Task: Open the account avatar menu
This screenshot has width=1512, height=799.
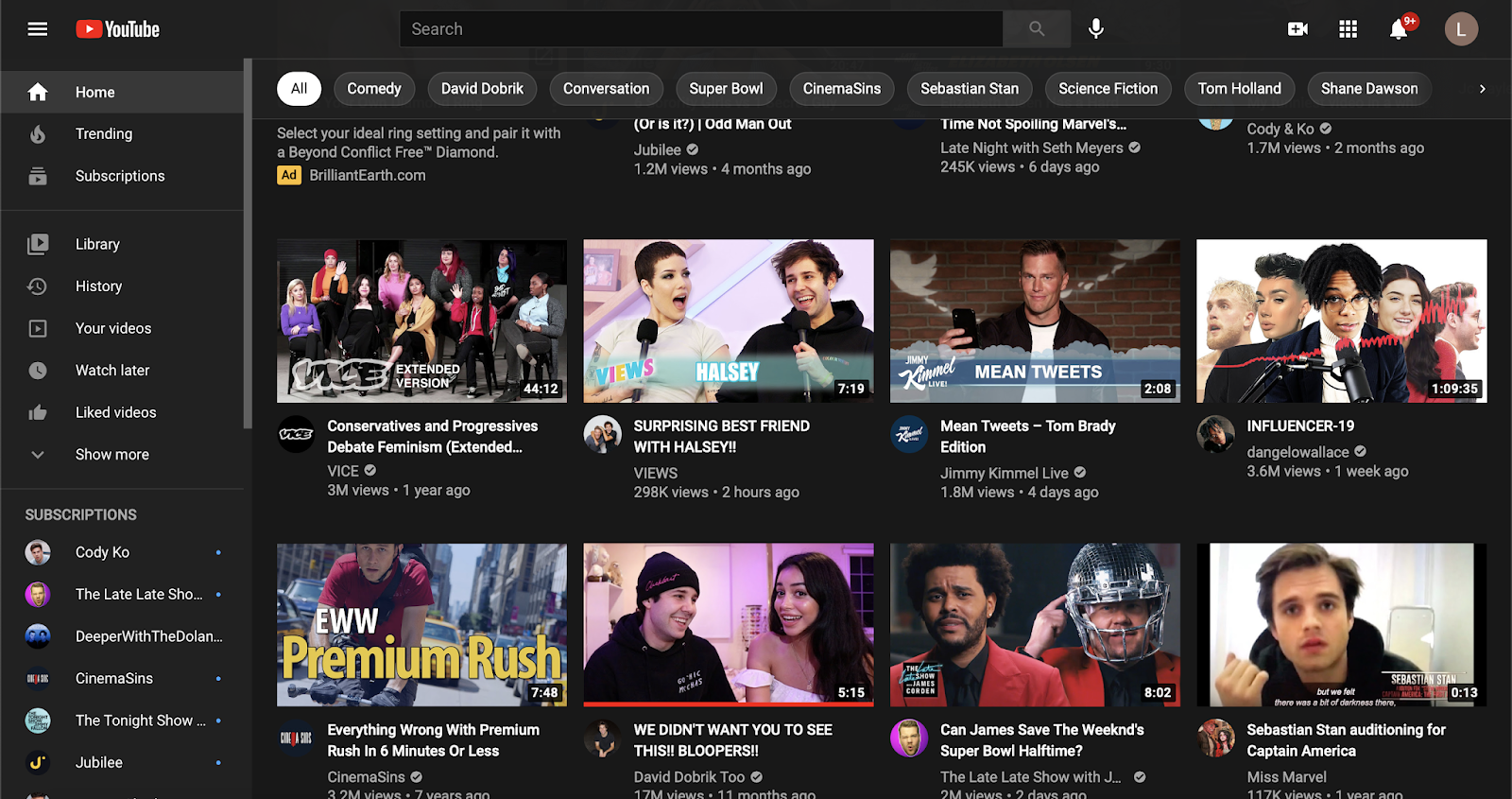Action: point(1461,29)
